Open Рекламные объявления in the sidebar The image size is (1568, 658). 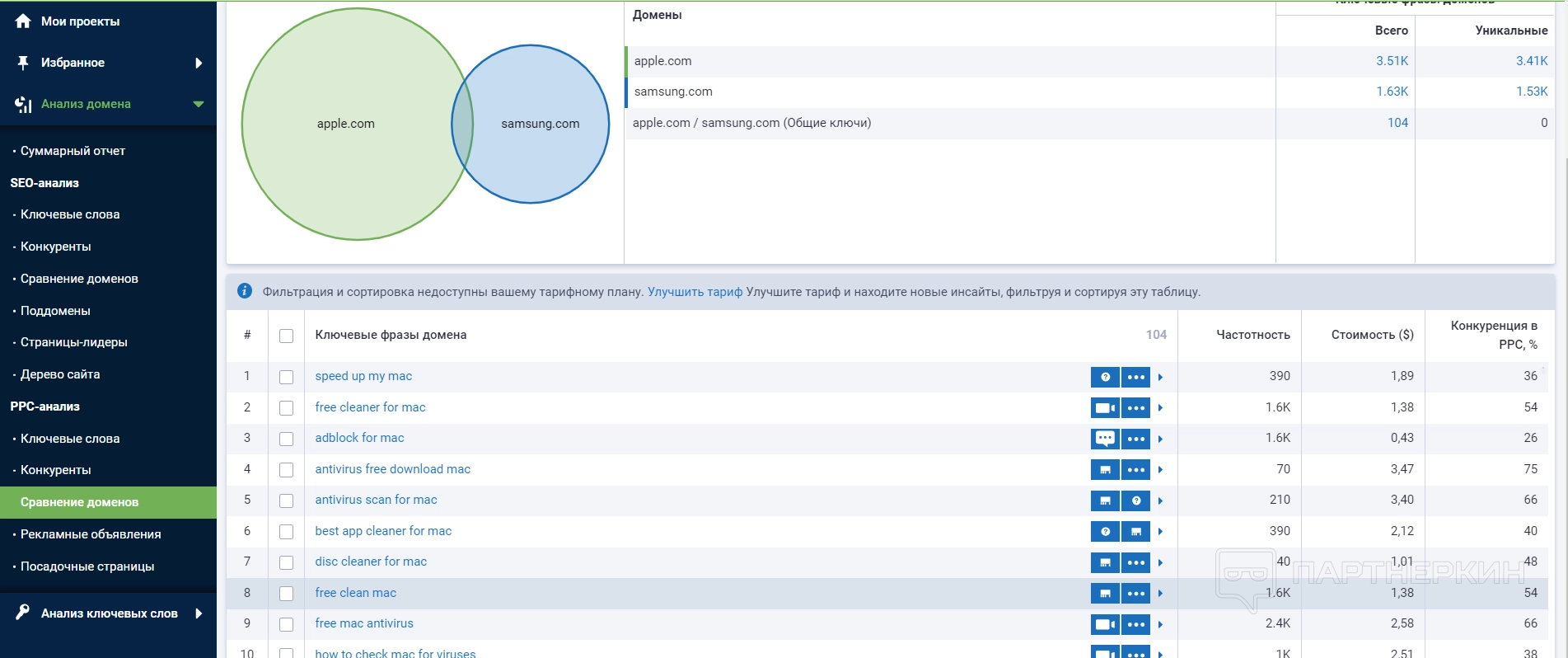[x=91, y=534]
